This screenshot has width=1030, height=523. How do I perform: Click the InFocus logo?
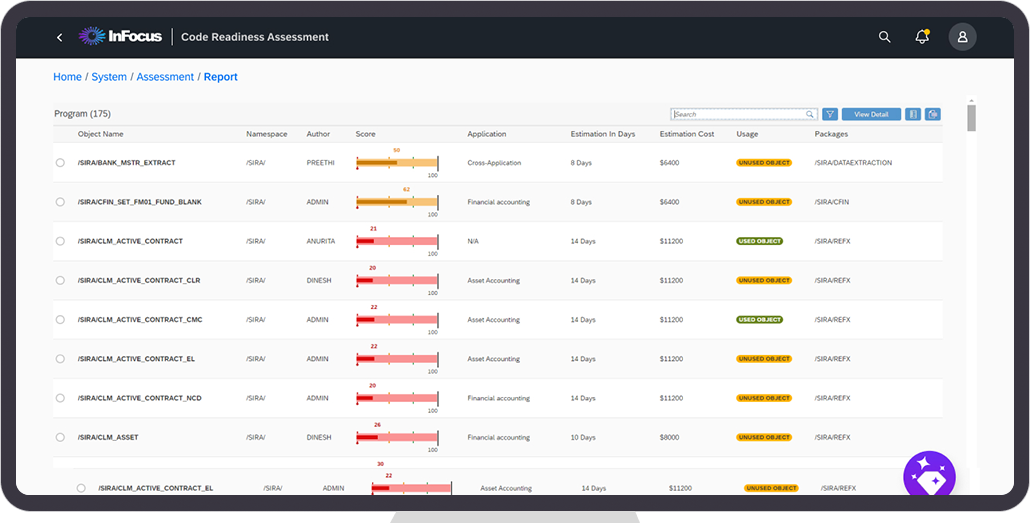(x=120, y=37)
